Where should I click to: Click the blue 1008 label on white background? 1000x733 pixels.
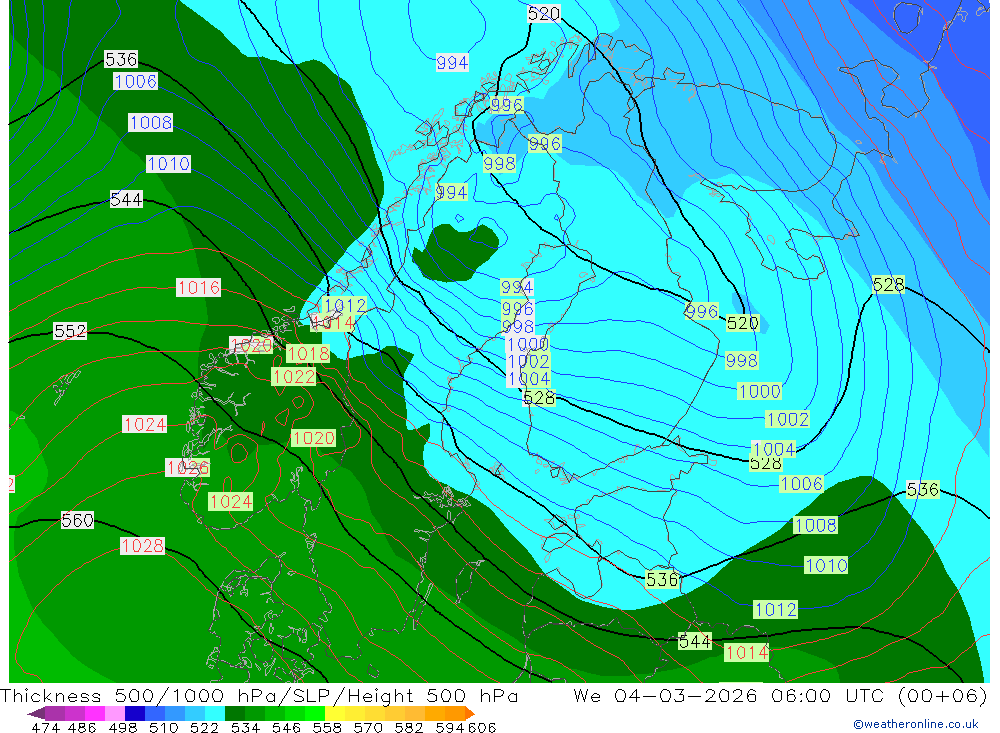[151, 122]
